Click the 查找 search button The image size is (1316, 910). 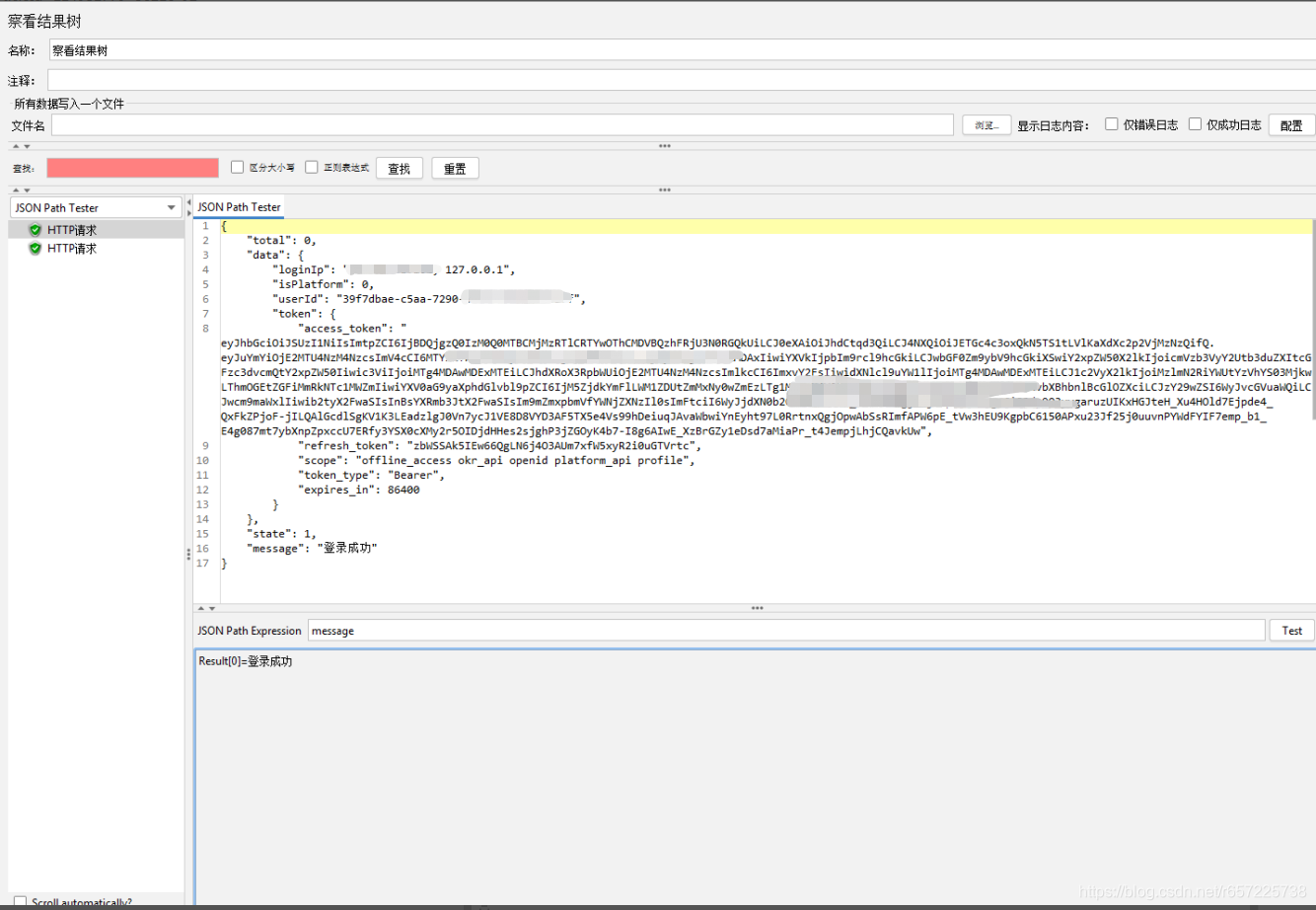coord(399,169)
